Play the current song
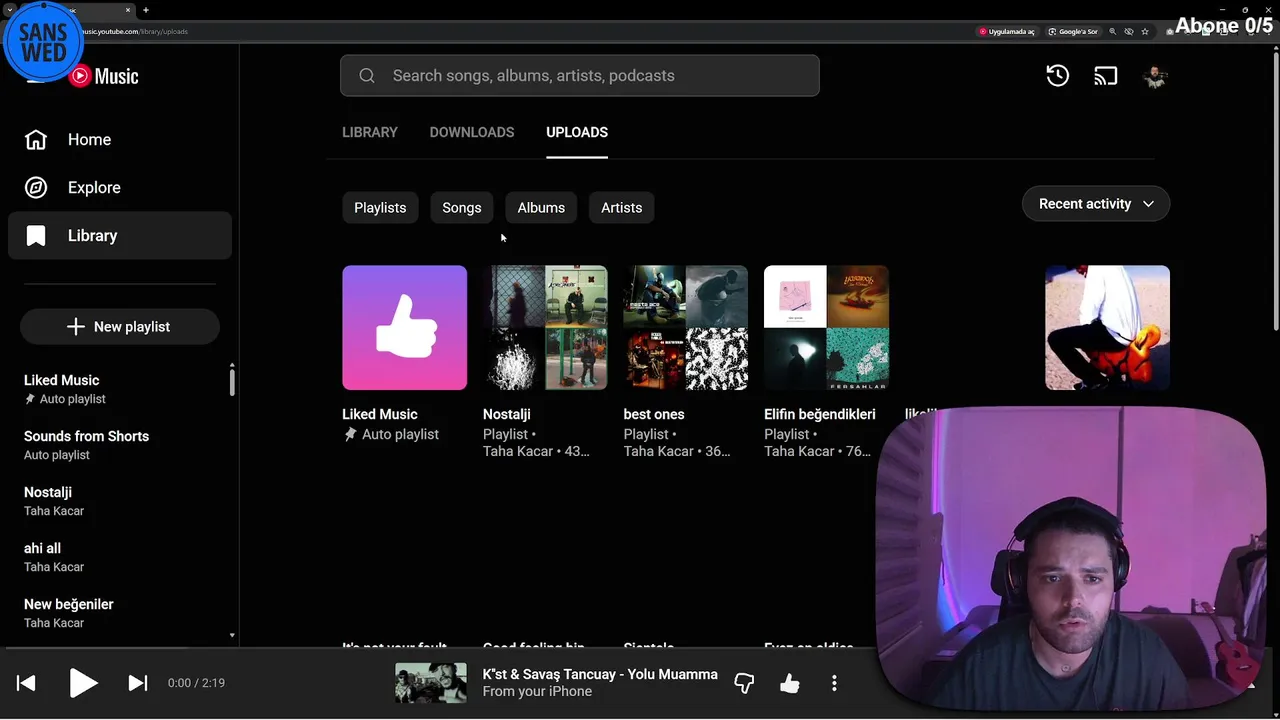Viewport: 1280px width, 720px height. point(83,683)
